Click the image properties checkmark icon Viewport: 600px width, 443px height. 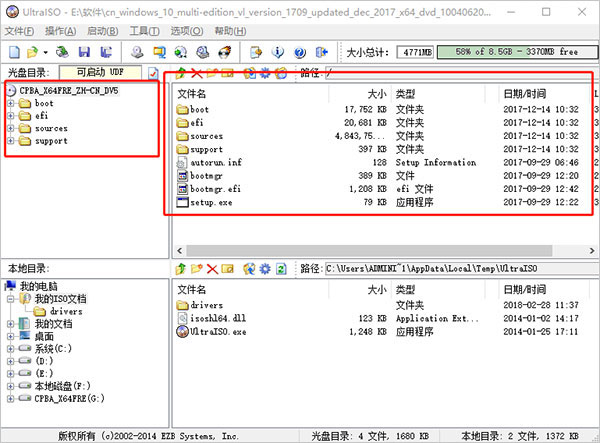(x=153, y=72)
